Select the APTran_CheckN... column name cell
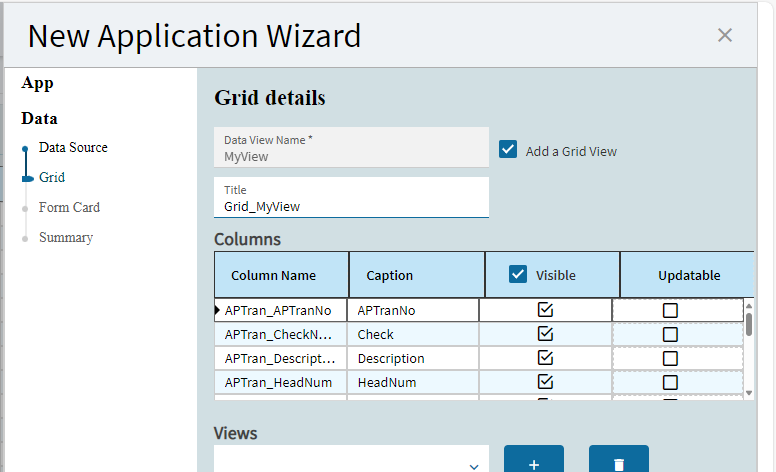The image size is (776, 472). tap(281, 334)
